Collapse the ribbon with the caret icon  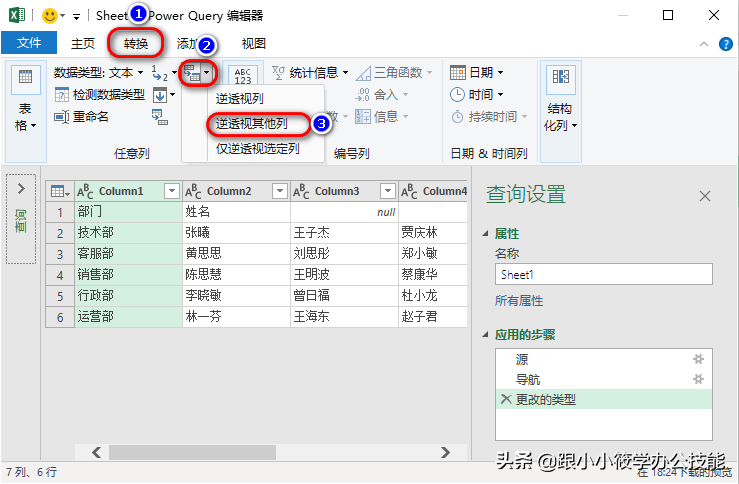tap(704, 44)
